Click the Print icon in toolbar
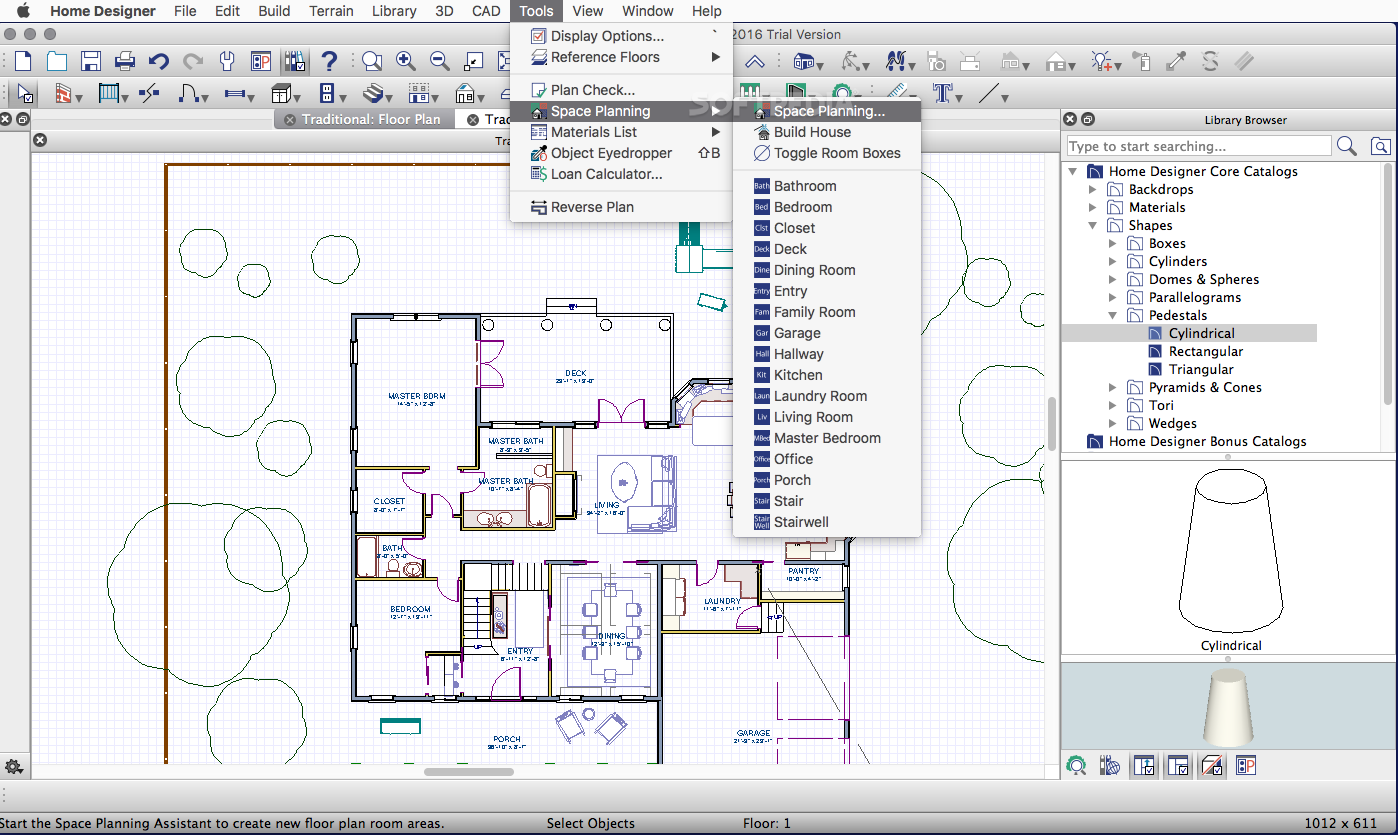 coord(125,61)
